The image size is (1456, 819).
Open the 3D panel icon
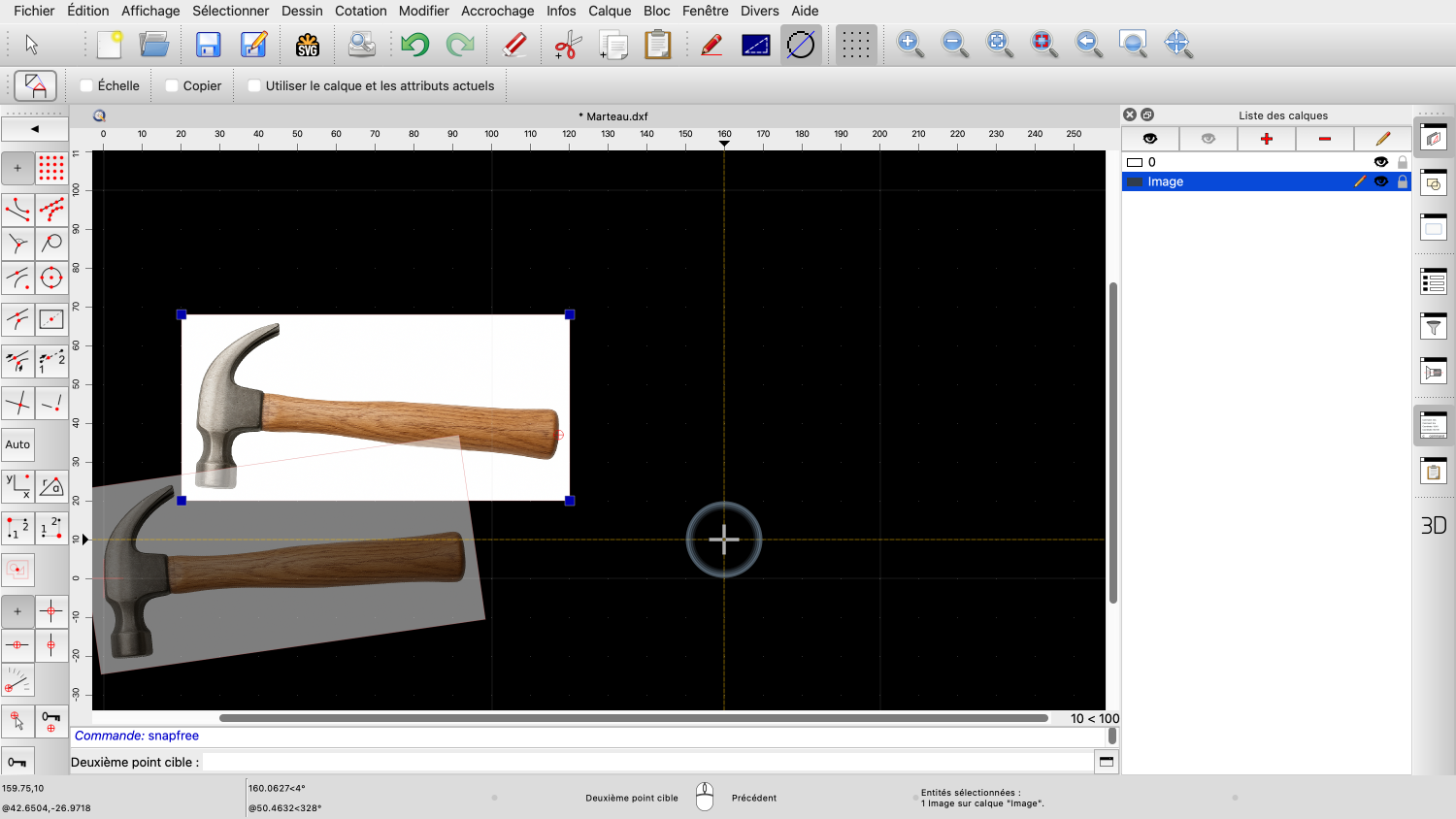[x=1433, y=525]
